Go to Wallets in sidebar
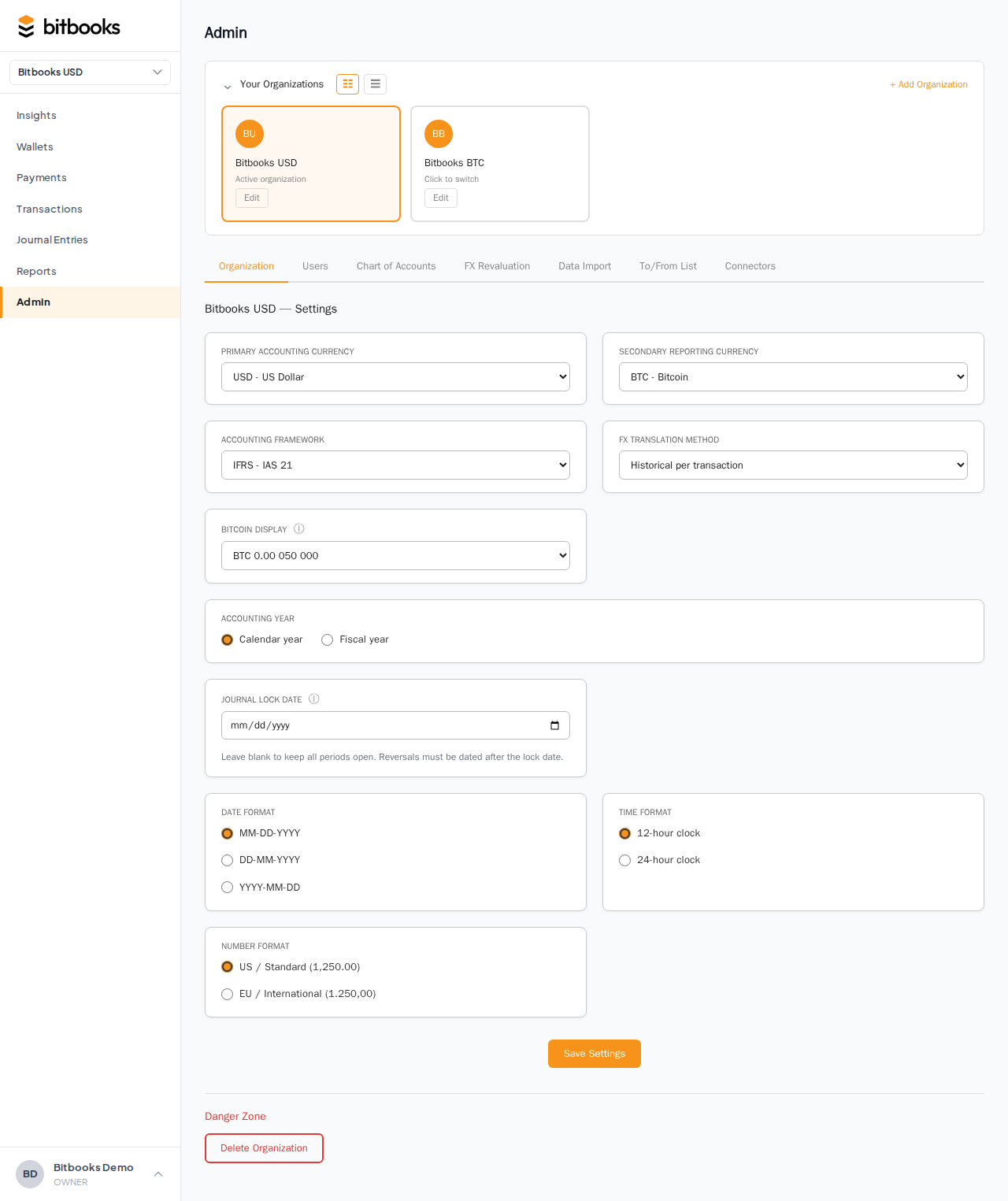Image resolution: width=1008 pixels, height=1201 pixels. point(91,147)
